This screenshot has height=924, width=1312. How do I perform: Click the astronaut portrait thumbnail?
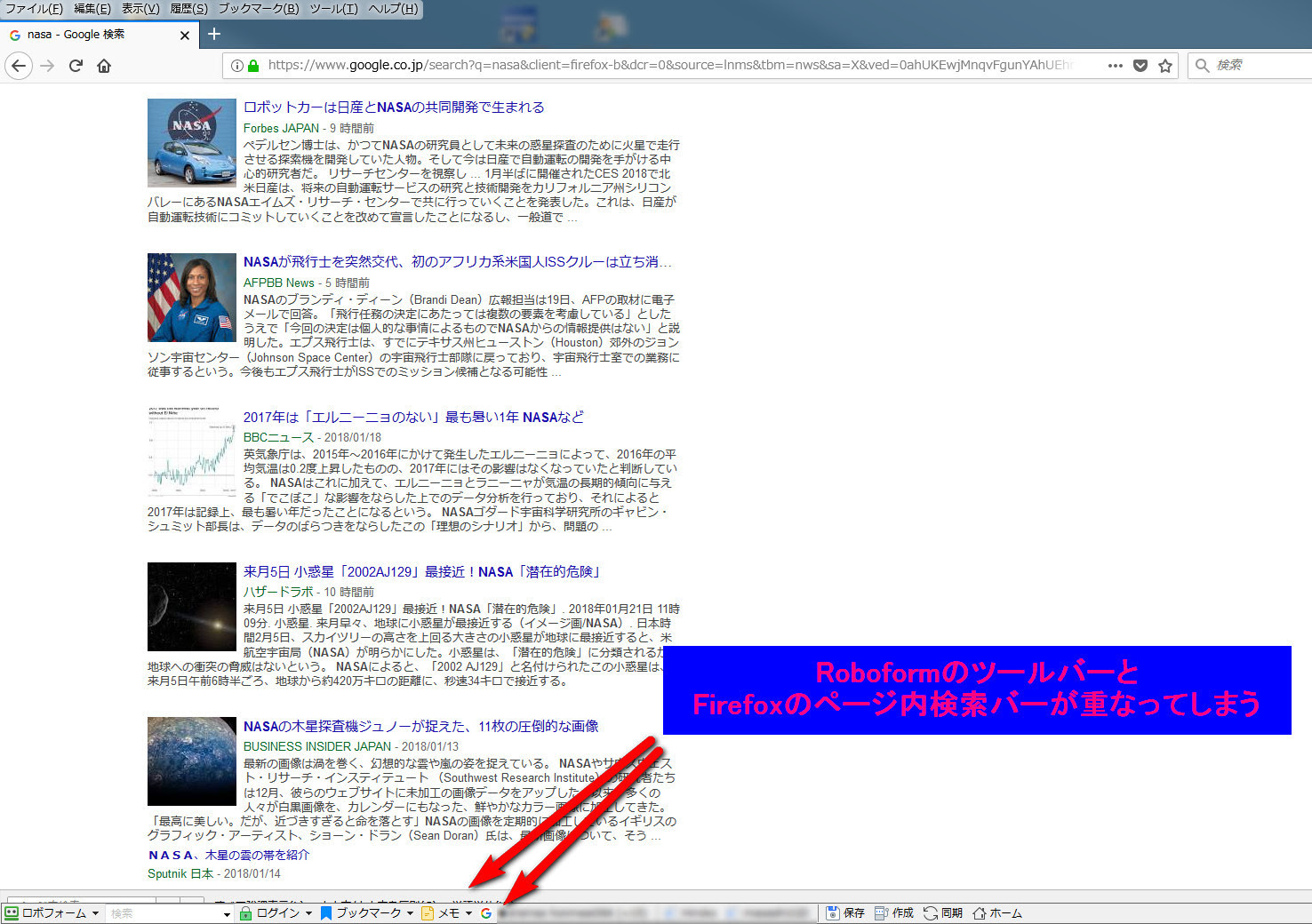[192, 297]
